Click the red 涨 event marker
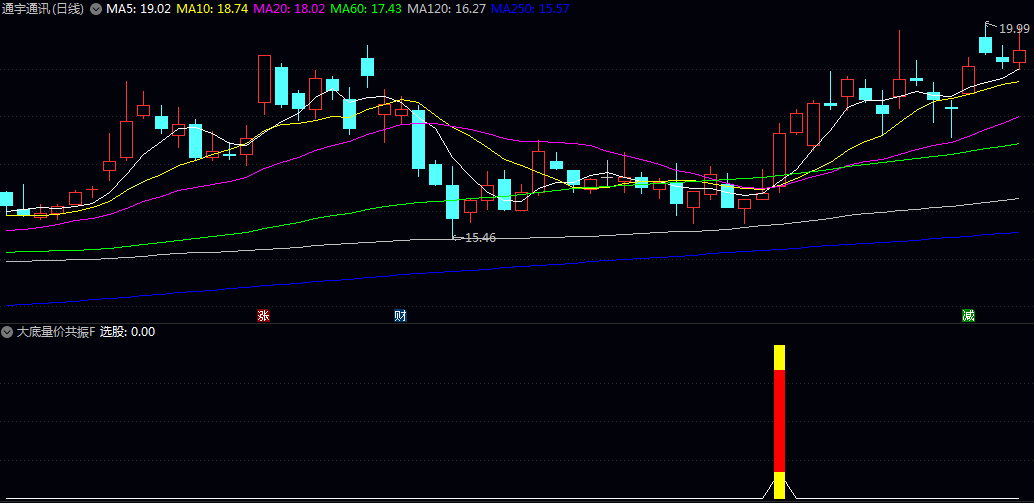1034x503 pixels. coord(263,316)
